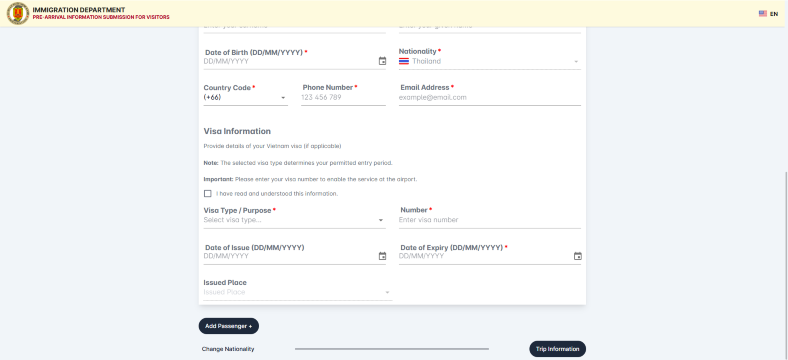
Task: Expand the Issued Place dropdown
Action: point(298,292)
